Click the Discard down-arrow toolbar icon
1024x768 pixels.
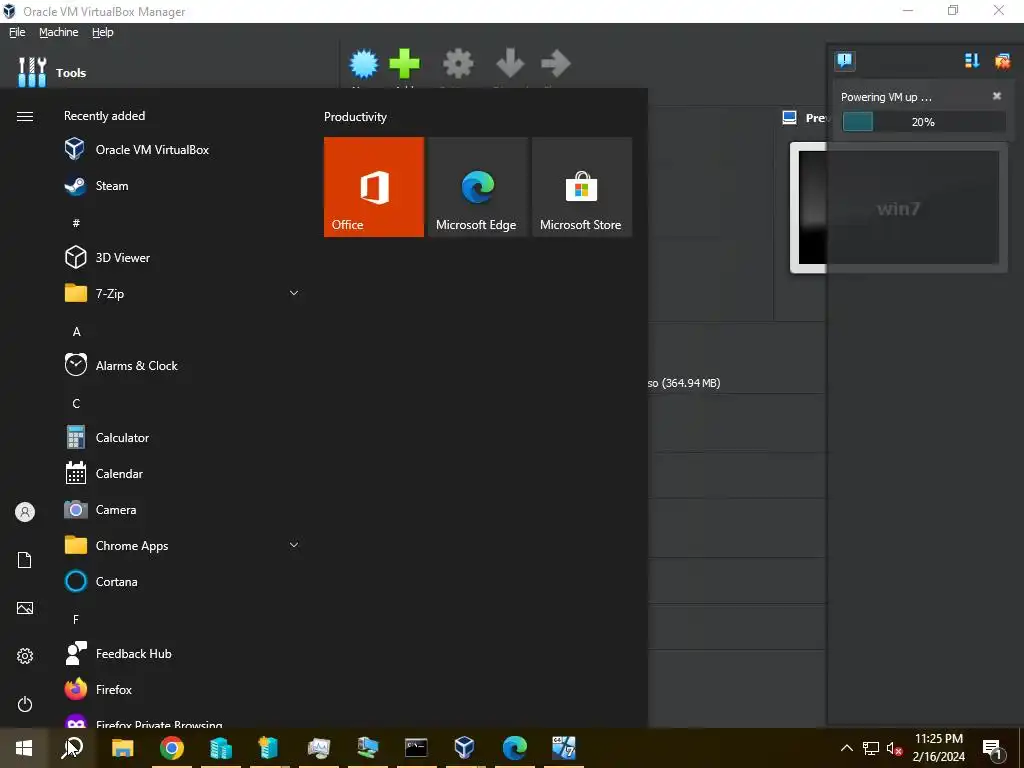(x=510, y=64)
